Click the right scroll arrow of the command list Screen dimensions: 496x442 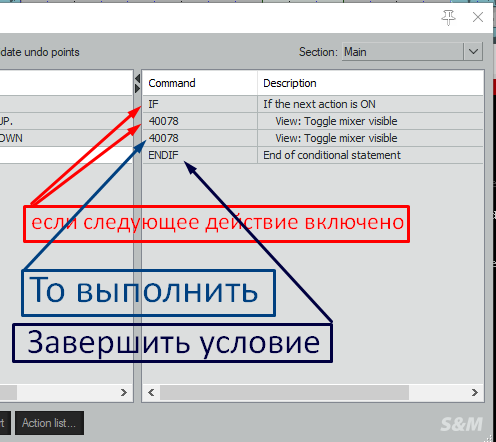tap(475, 393)
